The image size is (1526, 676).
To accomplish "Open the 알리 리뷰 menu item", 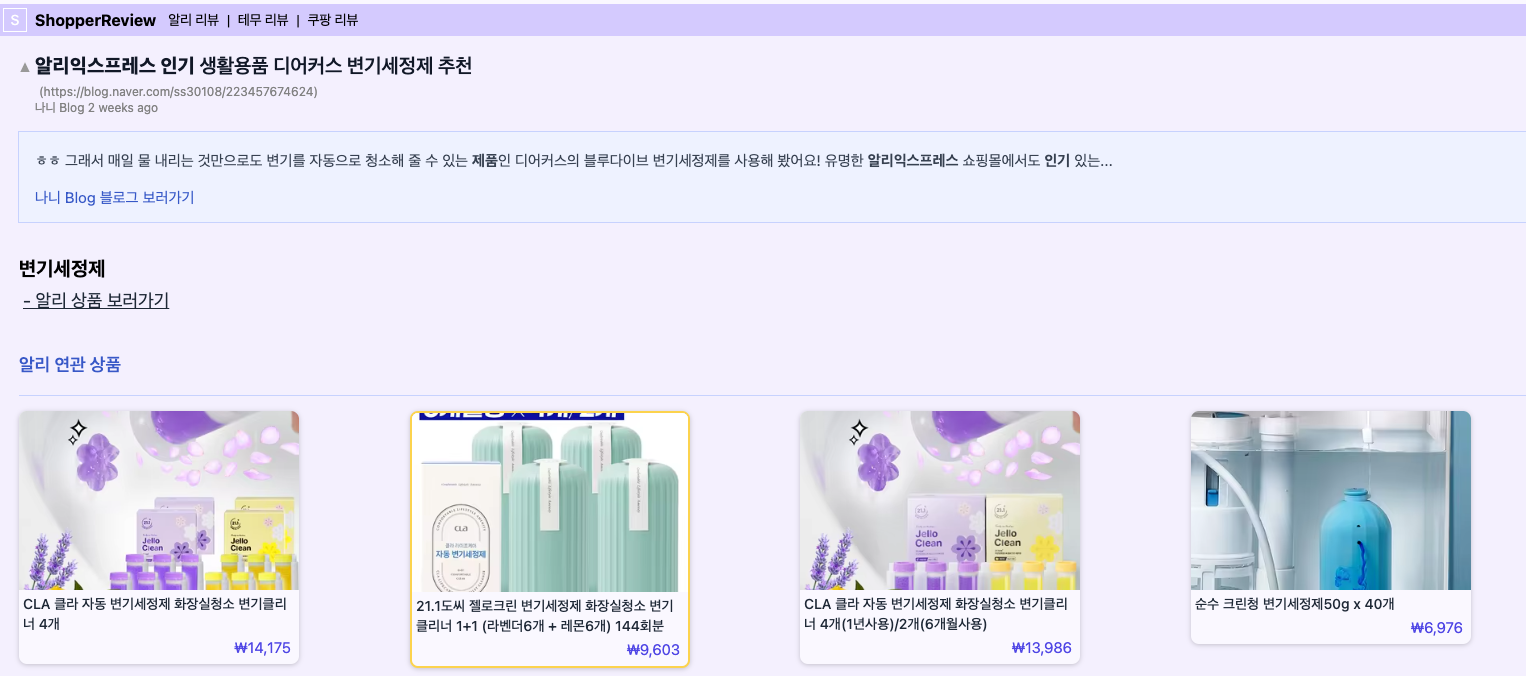I will click(x=193, y=20).
